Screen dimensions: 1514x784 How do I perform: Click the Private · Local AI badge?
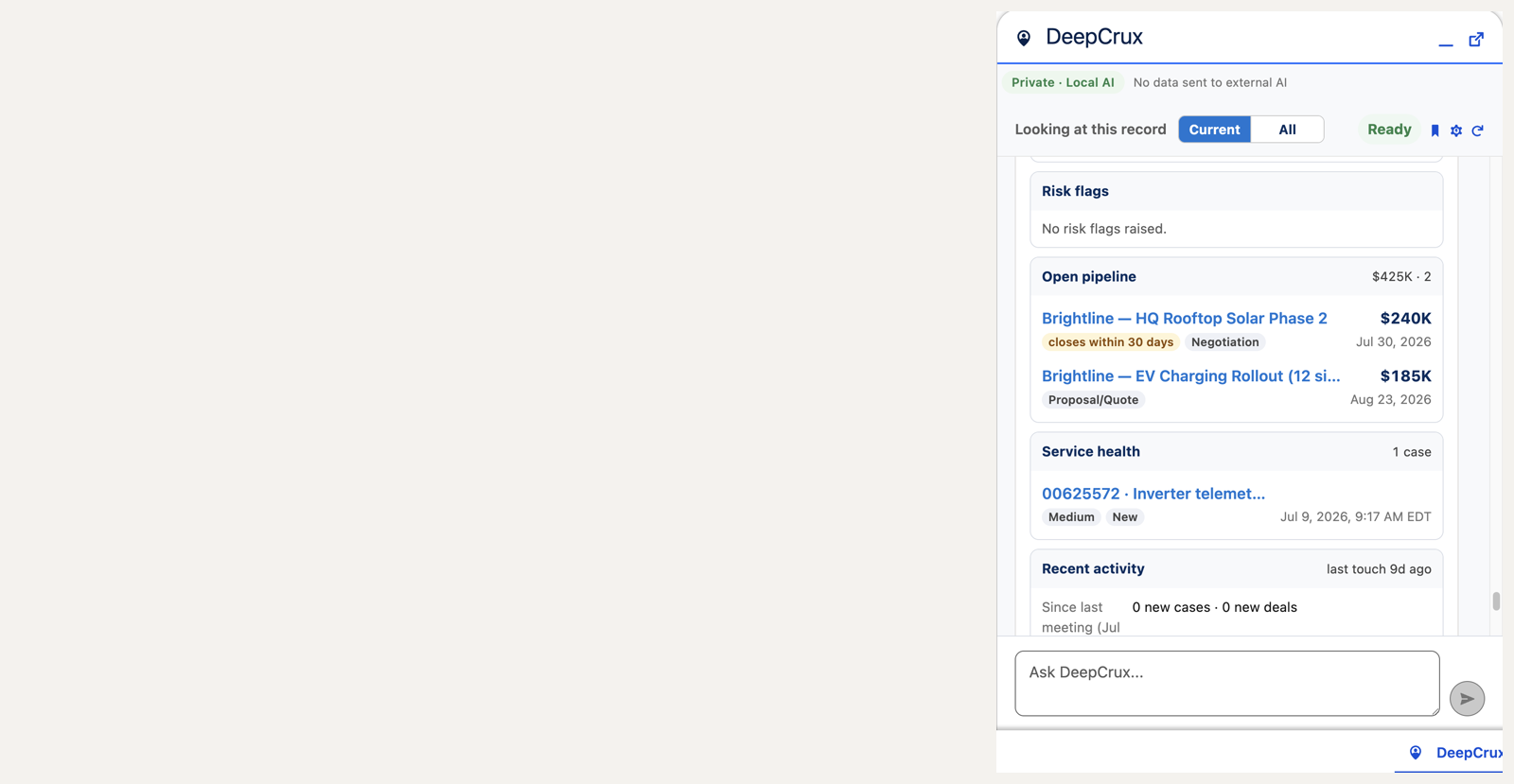[1063, 82]
